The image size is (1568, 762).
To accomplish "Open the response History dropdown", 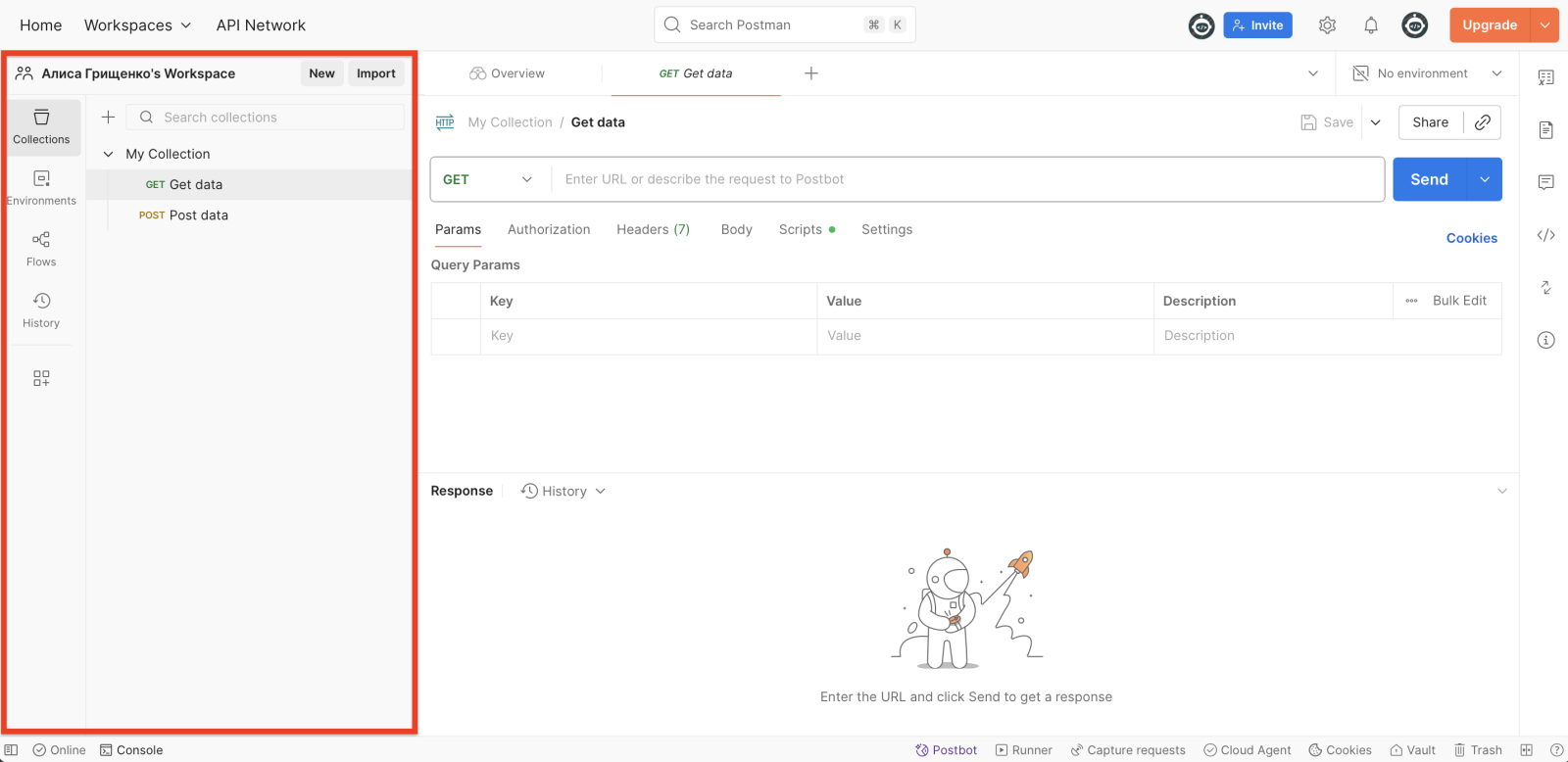I will click(563, 491).
